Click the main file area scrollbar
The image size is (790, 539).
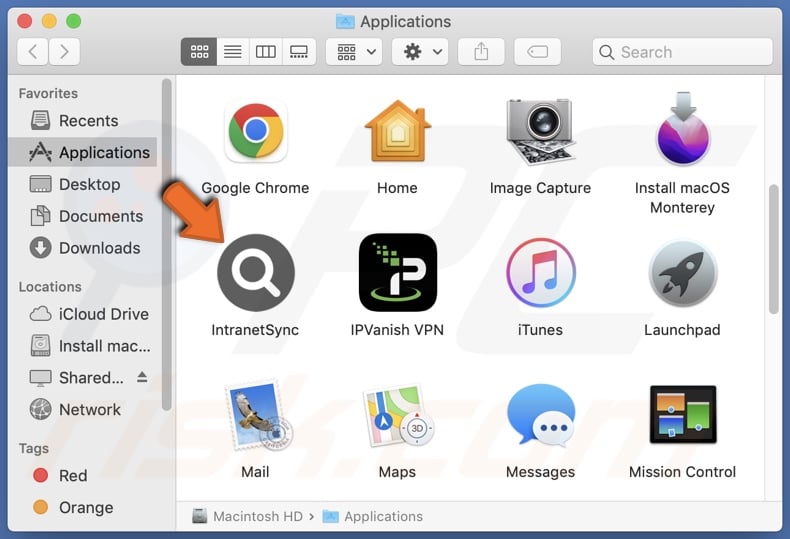773,249
